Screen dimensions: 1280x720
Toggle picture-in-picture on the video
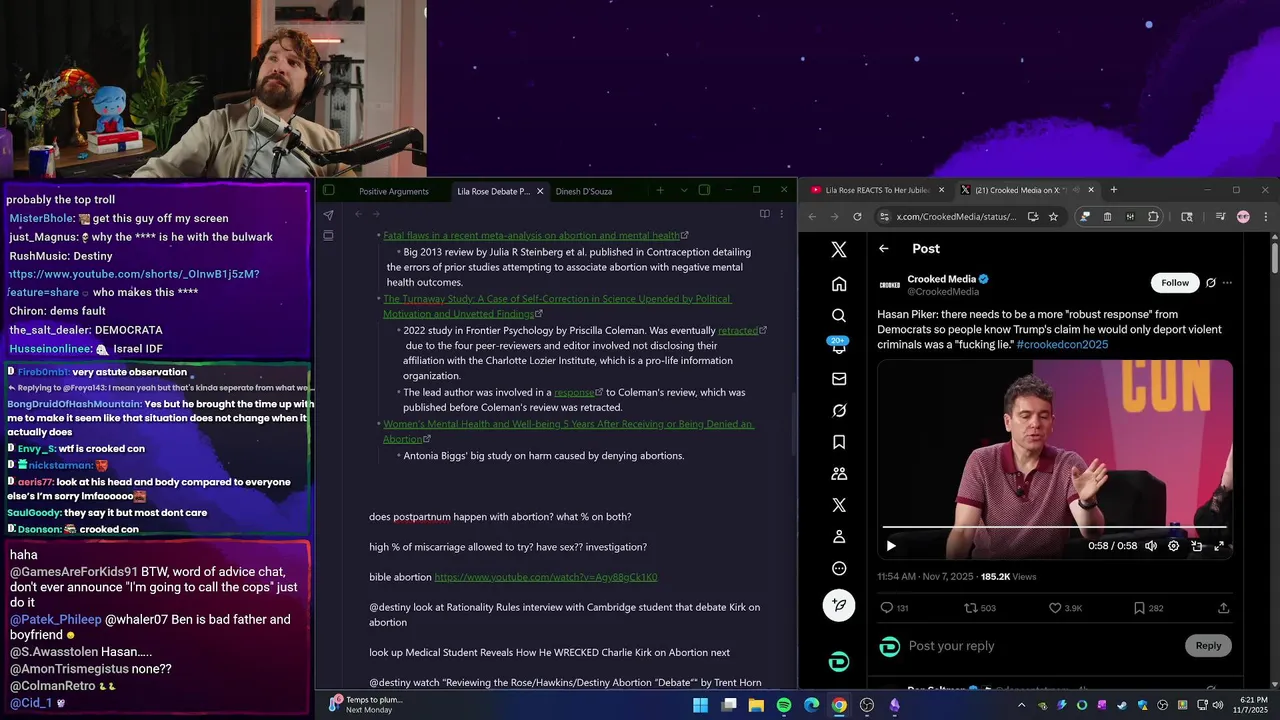[x=1197, y=546]
